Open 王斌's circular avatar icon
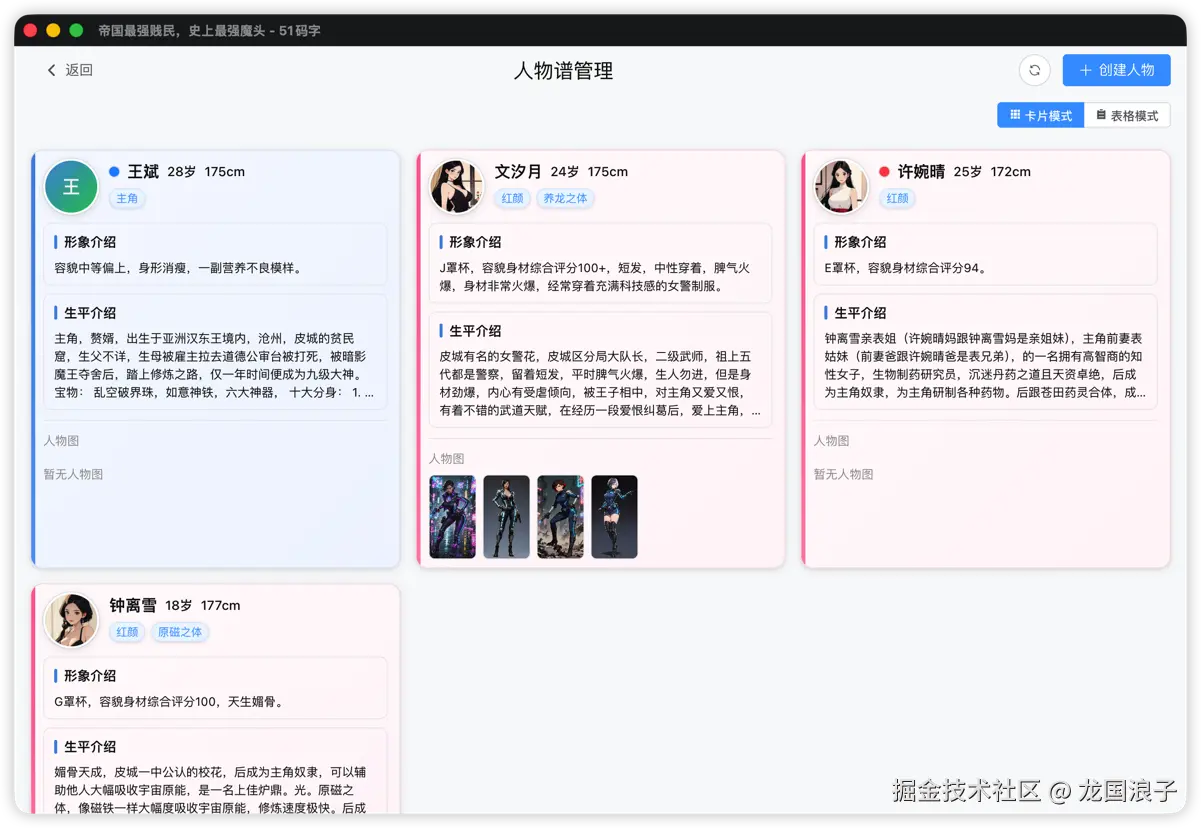 pyautogui.click(x=70, y=187)
